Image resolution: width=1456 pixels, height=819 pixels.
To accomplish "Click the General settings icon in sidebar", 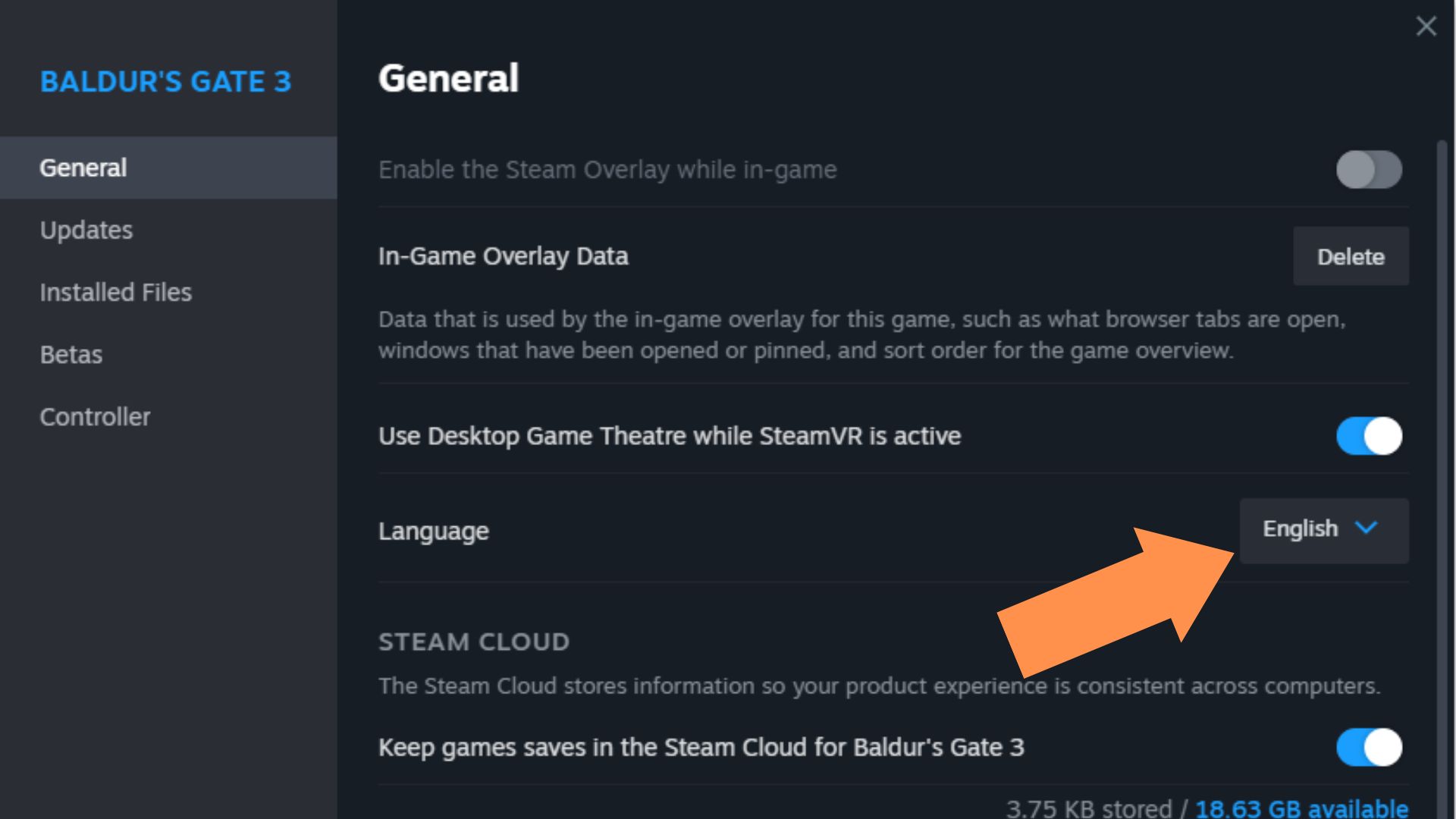I will click(x=83, y=168).
